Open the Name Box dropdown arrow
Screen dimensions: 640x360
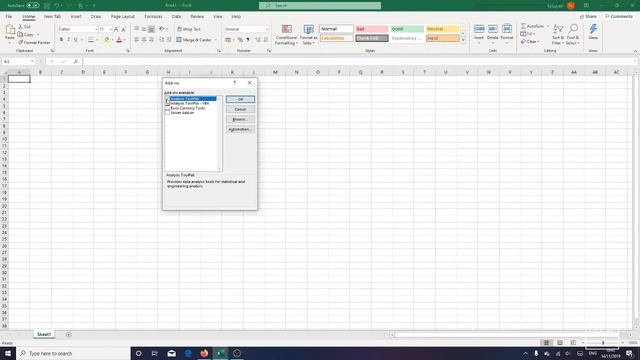click(32, 61)
